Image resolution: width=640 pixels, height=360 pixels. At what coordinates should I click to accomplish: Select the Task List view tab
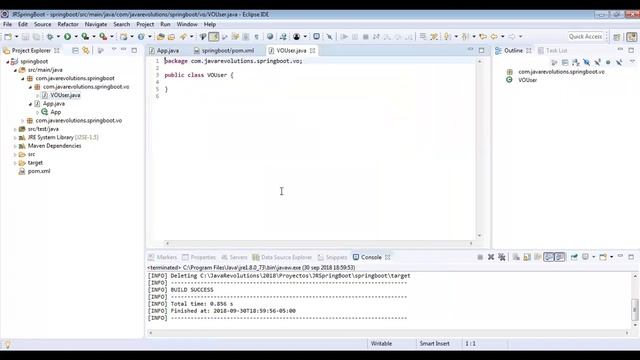[553, 51]
